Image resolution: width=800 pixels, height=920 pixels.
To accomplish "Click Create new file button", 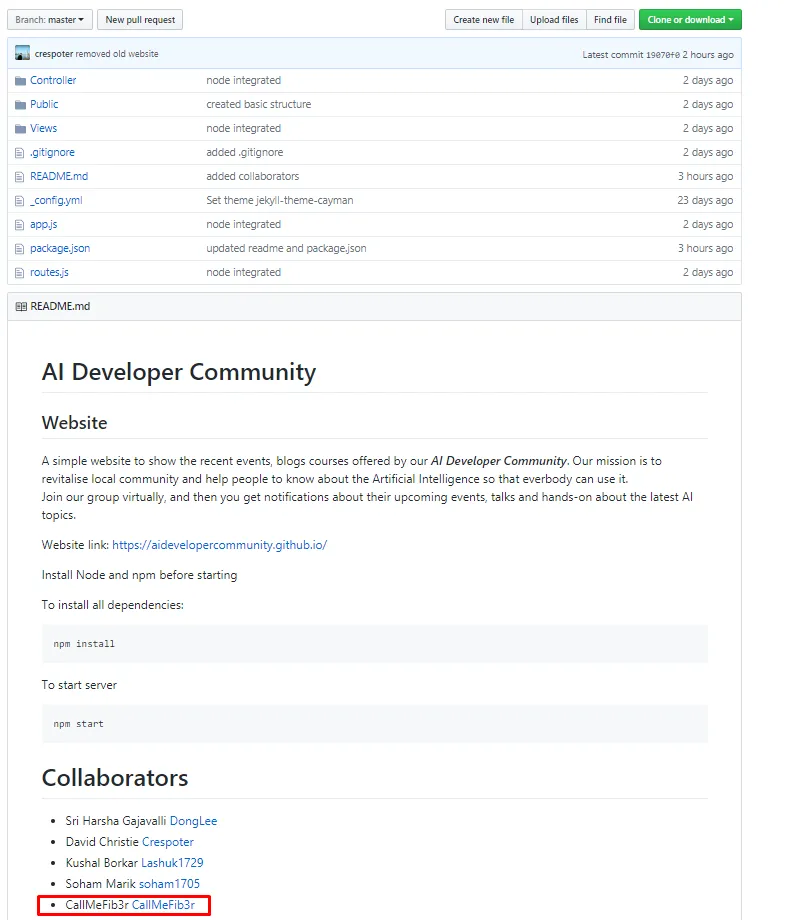I will (483, 19).
